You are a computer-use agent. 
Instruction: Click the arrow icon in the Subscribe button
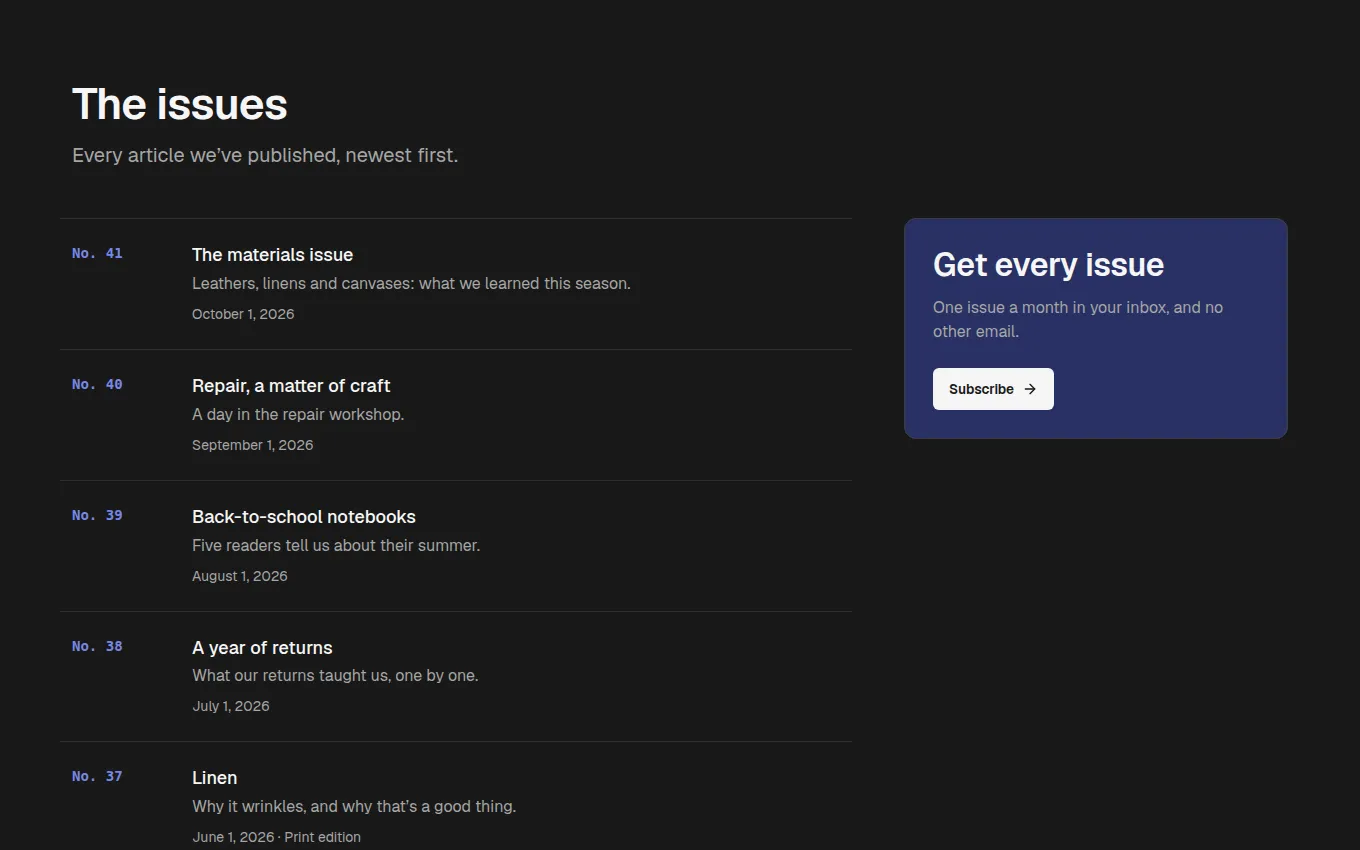[x=1030, y=389]
